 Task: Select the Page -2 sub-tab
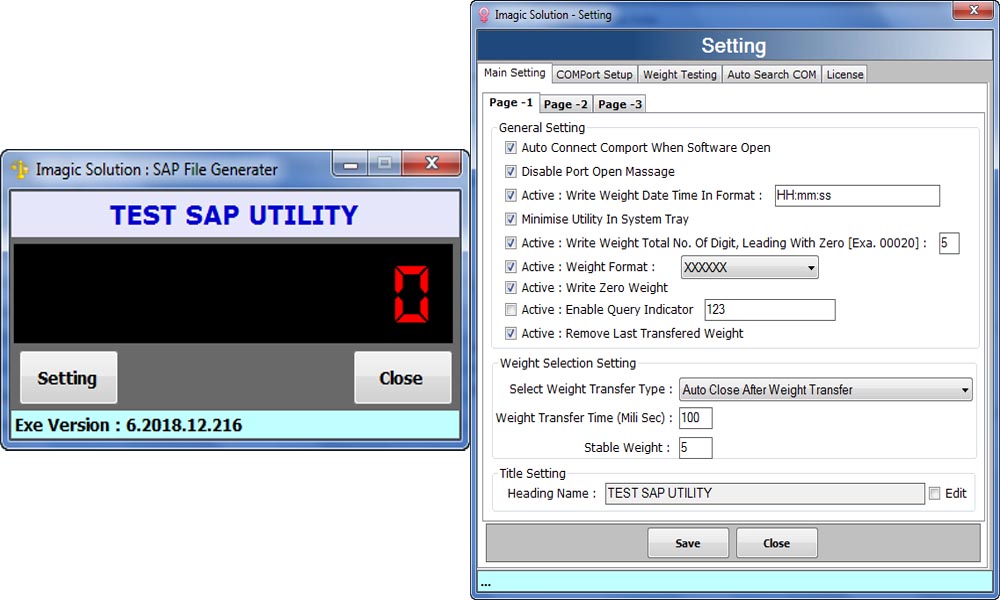[566, 104]
